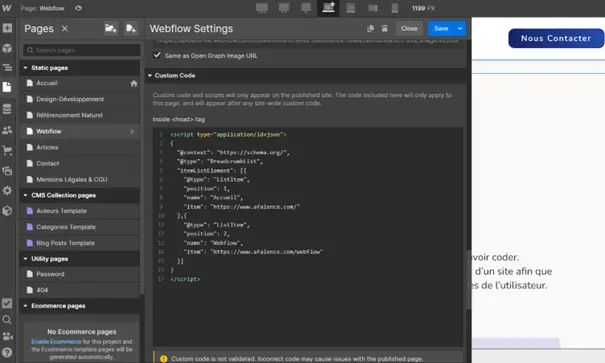Select the mobile landscape breakpoint icon

point(373,8)
